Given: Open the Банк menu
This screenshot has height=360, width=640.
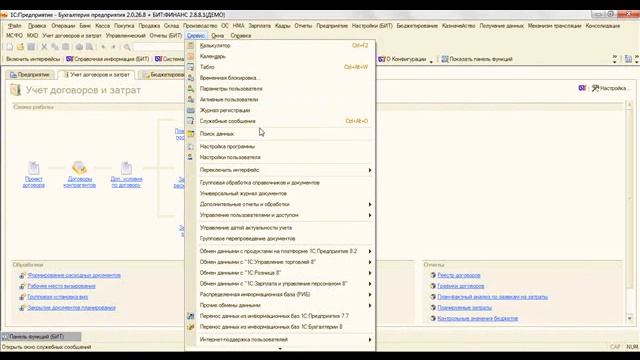Looking at the screenshot, I should [85, 26].
